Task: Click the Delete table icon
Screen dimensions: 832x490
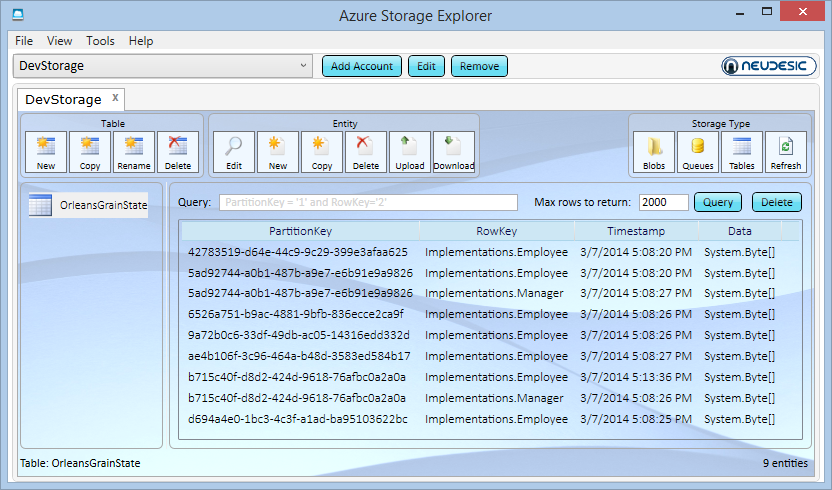Action: pos(178,152)
